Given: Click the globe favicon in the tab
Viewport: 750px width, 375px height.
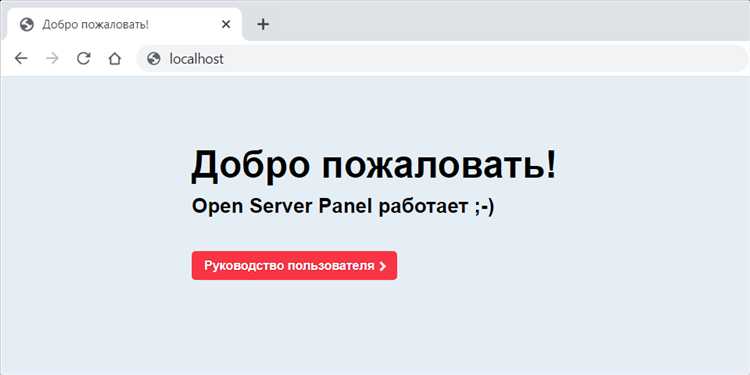Looking at the screenshot, I should pyautogui.click(x=27, y=24).
